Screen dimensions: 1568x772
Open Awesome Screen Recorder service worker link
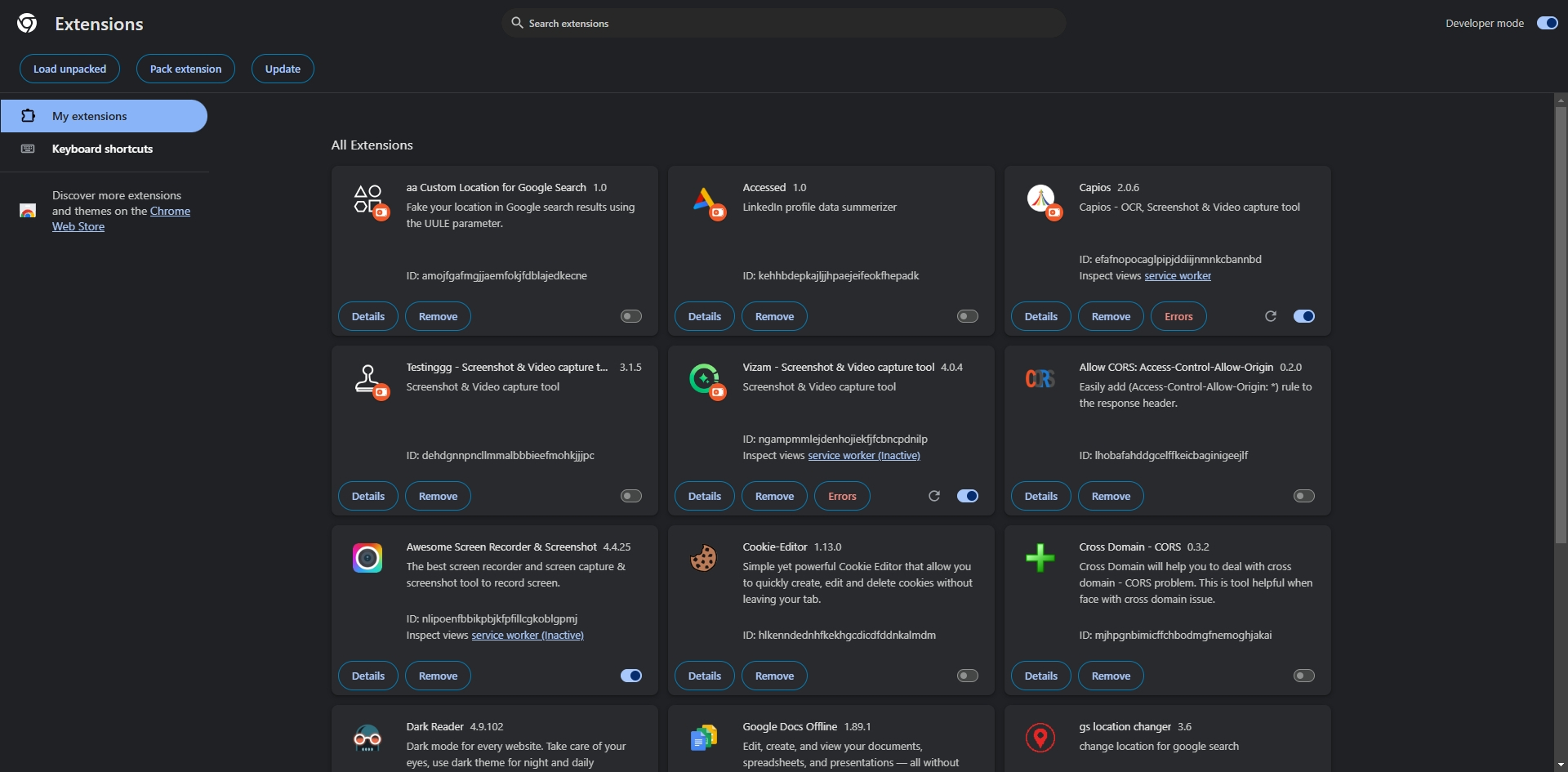click(x=528, y=636)
